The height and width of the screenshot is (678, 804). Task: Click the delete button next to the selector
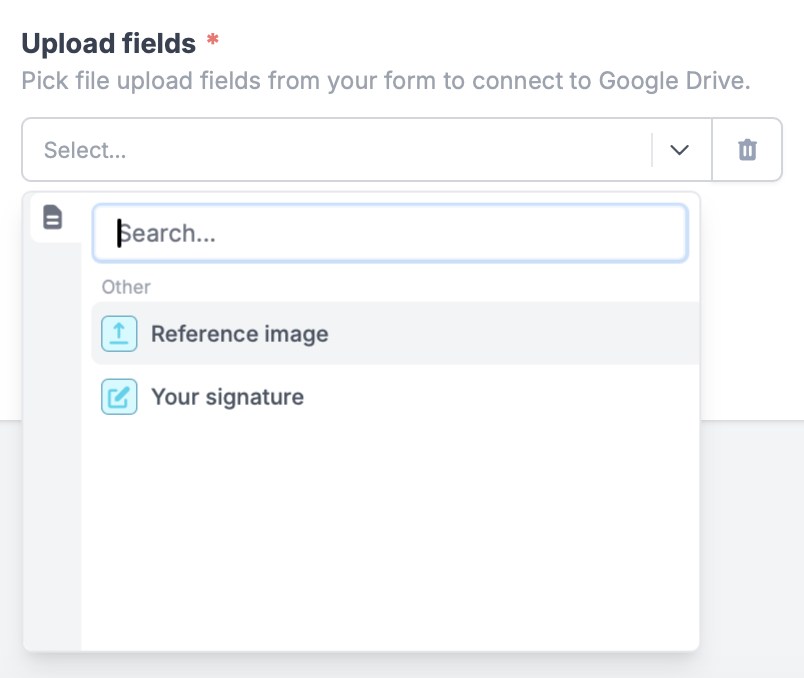pos(747,149)
